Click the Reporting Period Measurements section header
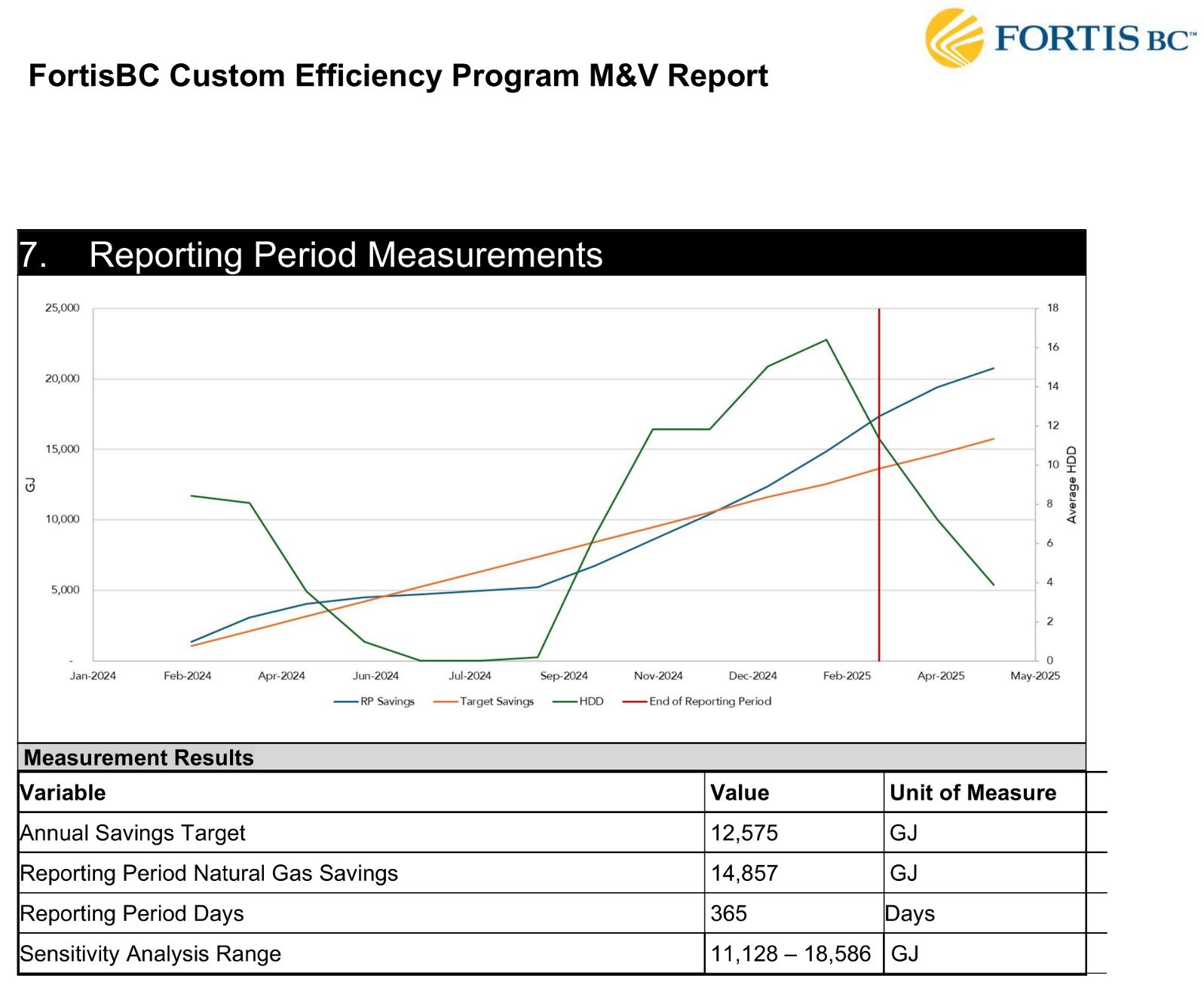Screen dimensions: 1204x997 345,255
